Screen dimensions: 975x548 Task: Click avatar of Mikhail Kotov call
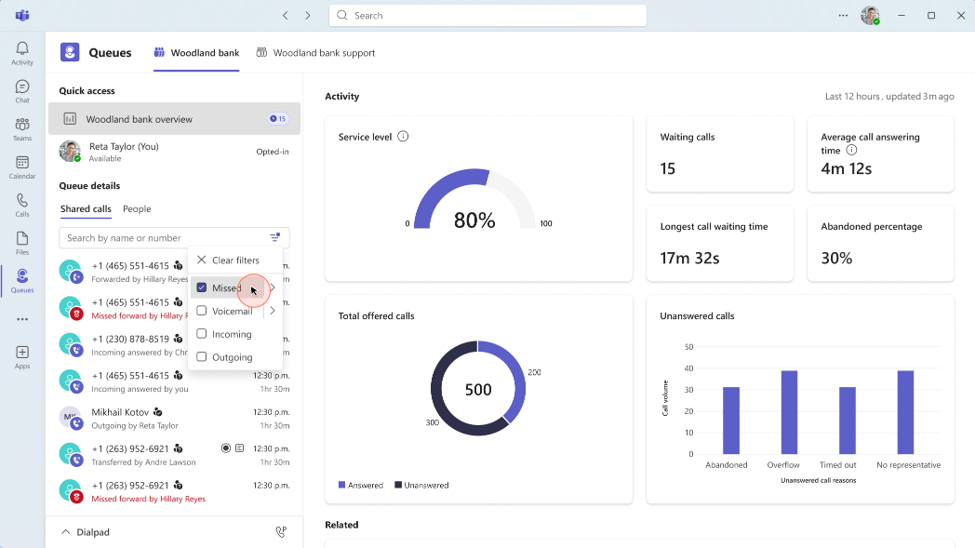(70, 417)
